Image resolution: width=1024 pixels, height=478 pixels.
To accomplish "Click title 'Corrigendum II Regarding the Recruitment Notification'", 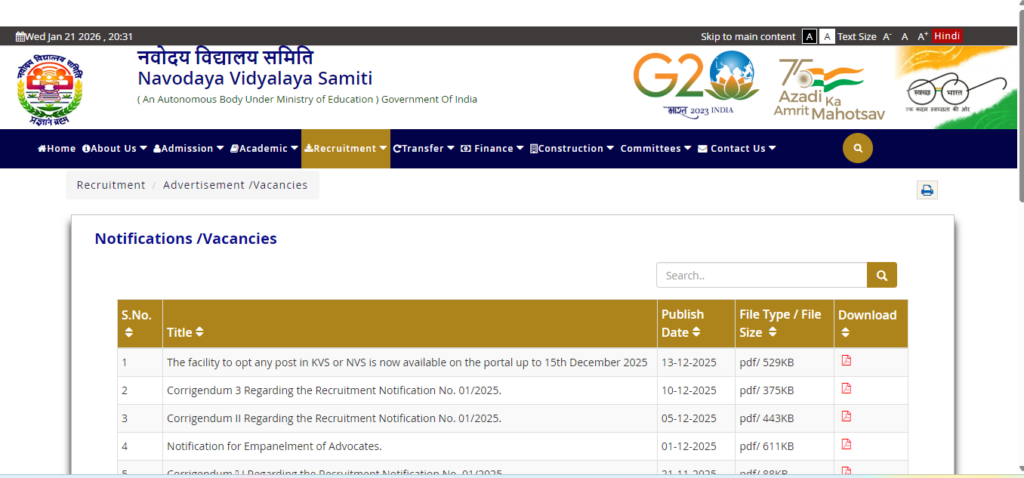I will point(334,419).
